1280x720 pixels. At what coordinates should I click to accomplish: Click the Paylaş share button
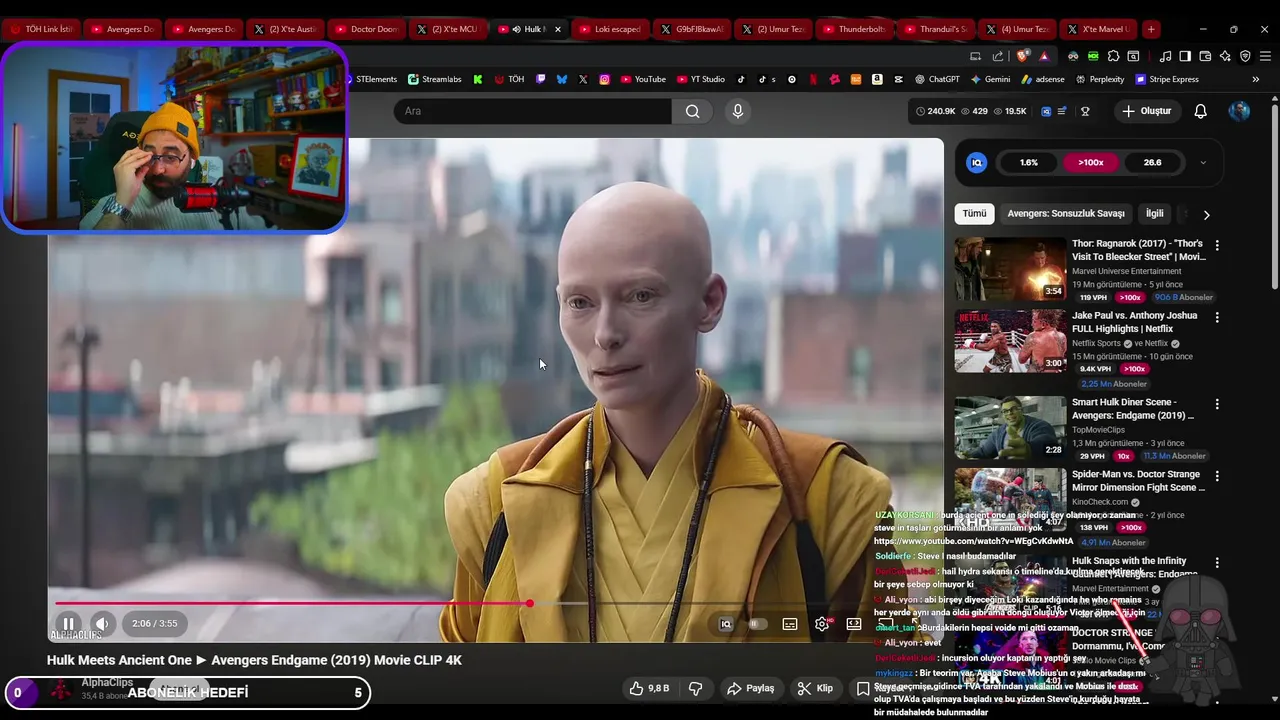pyautogui.click(x=750, y=688)
